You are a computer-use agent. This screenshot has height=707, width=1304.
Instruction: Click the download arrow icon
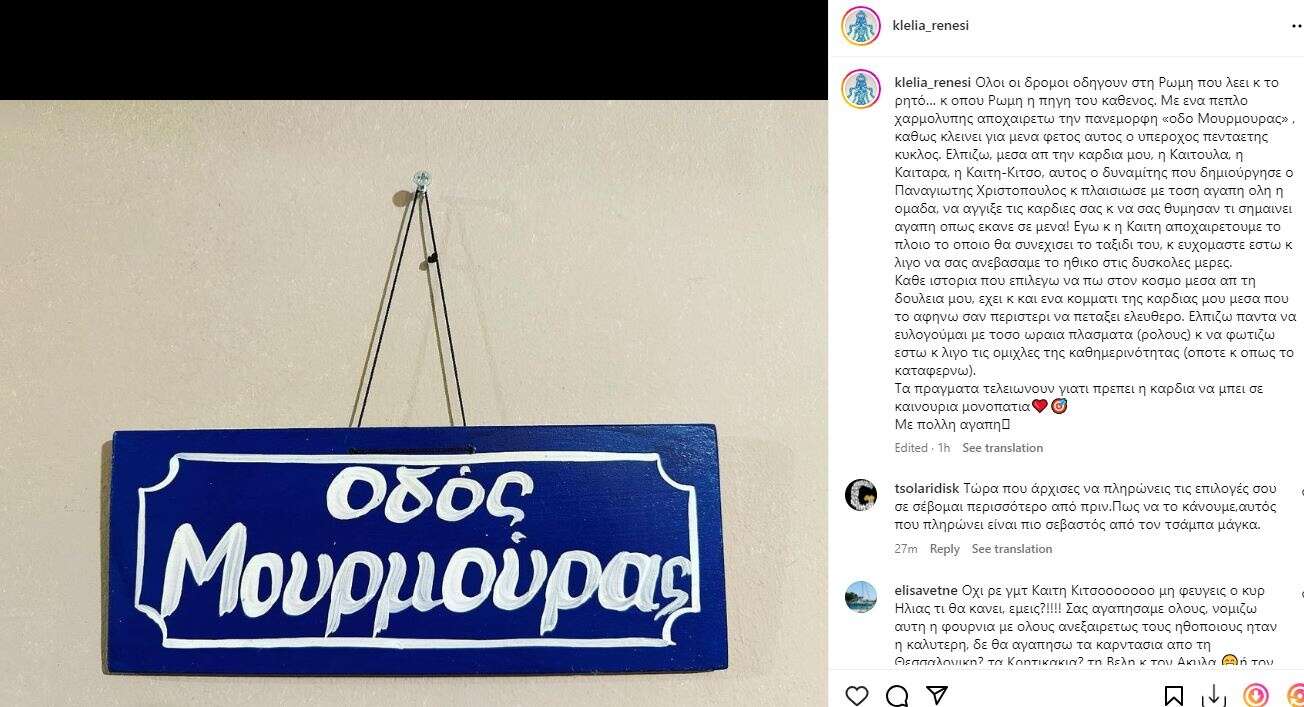[x=1214, y=694]
